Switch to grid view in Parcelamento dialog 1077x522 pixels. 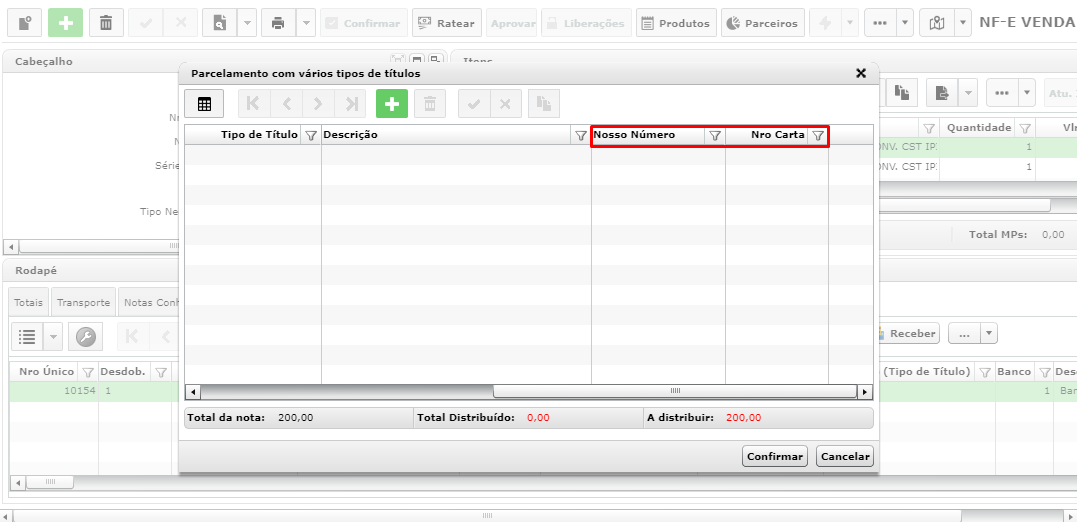click(x=204, y=104)
